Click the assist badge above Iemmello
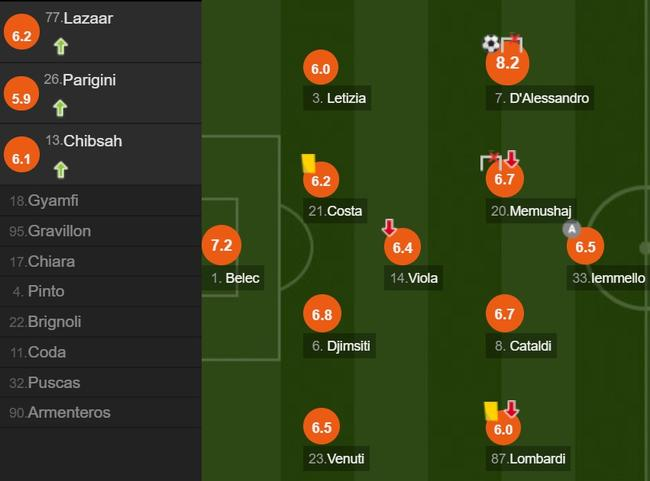Viewport: 650px width, 481px height. 572,229
